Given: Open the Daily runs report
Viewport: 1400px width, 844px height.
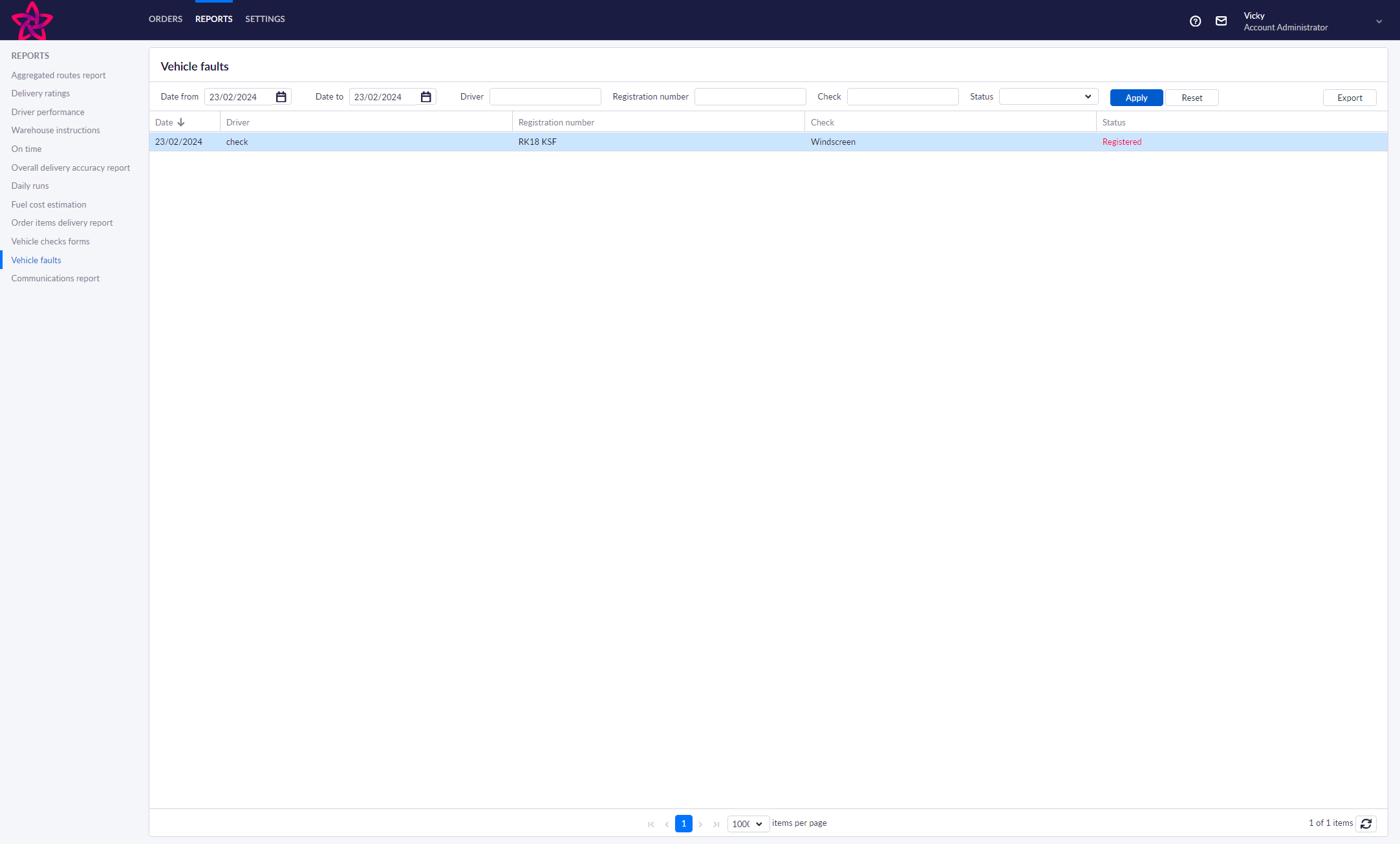Looking at the screenshot, I should [30, 186].
